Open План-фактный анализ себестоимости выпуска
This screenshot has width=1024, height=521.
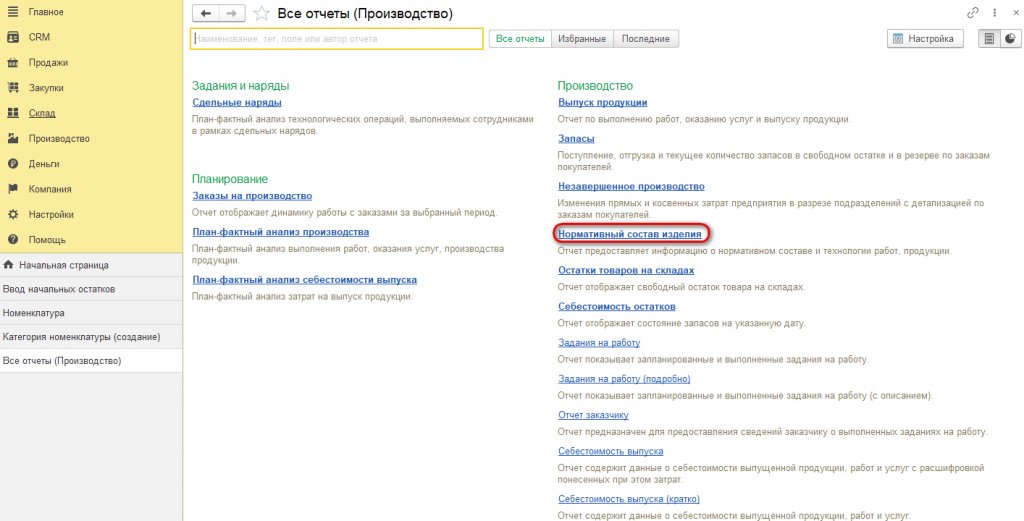point(305,279)
